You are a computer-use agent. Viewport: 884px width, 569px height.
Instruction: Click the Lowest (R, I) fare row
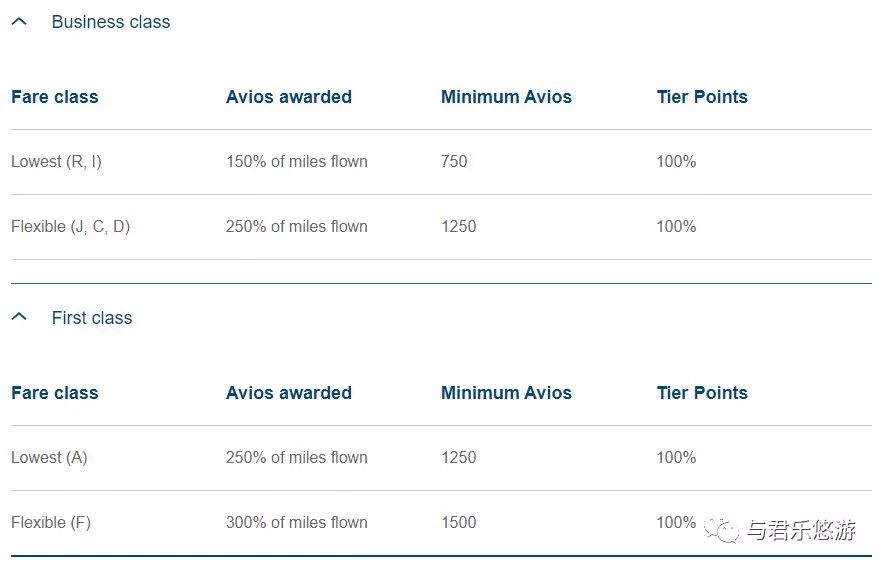click(x=441, y=162)
